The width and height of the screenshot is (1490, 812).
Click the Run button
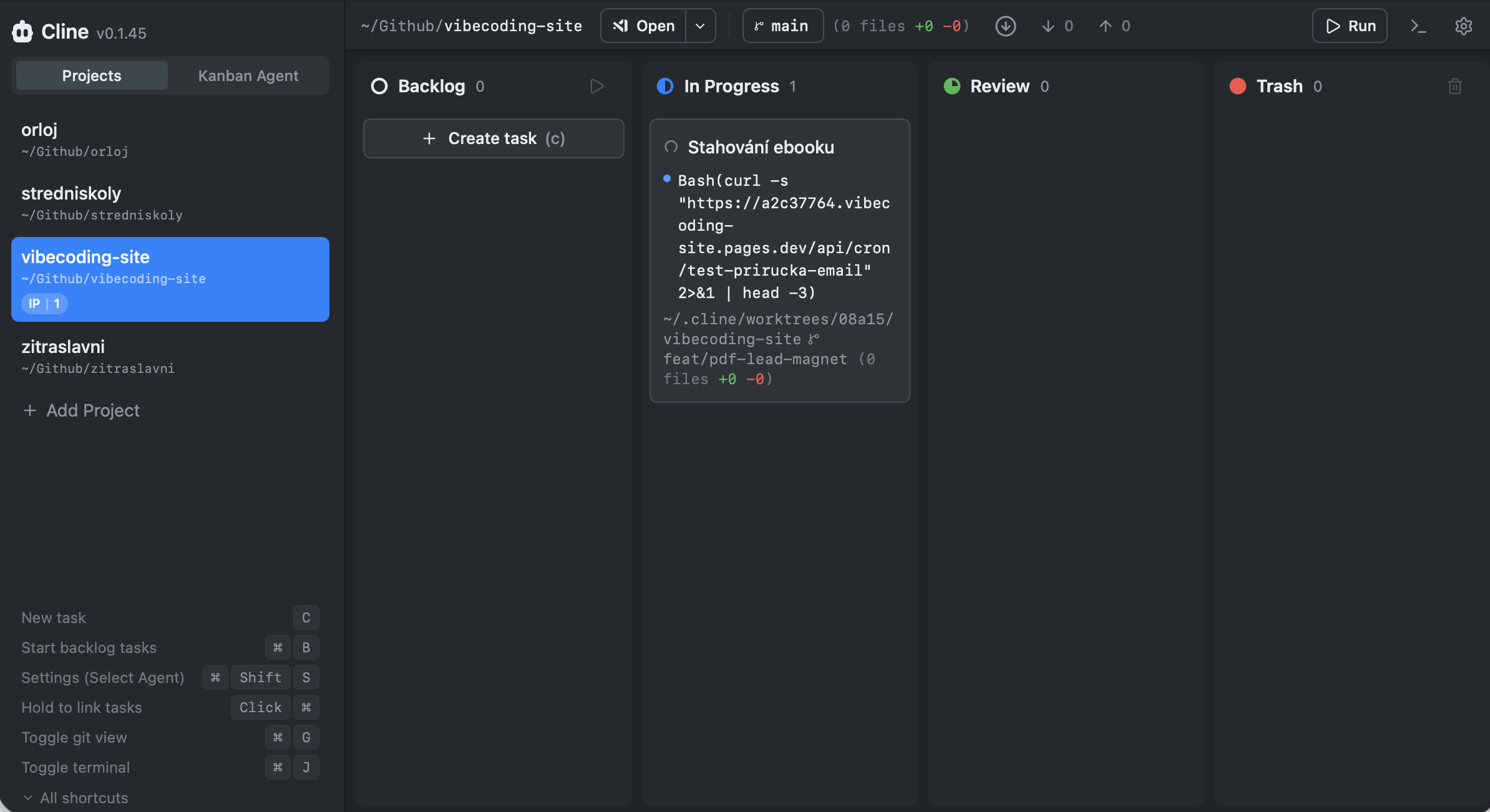pos(1350,26)
